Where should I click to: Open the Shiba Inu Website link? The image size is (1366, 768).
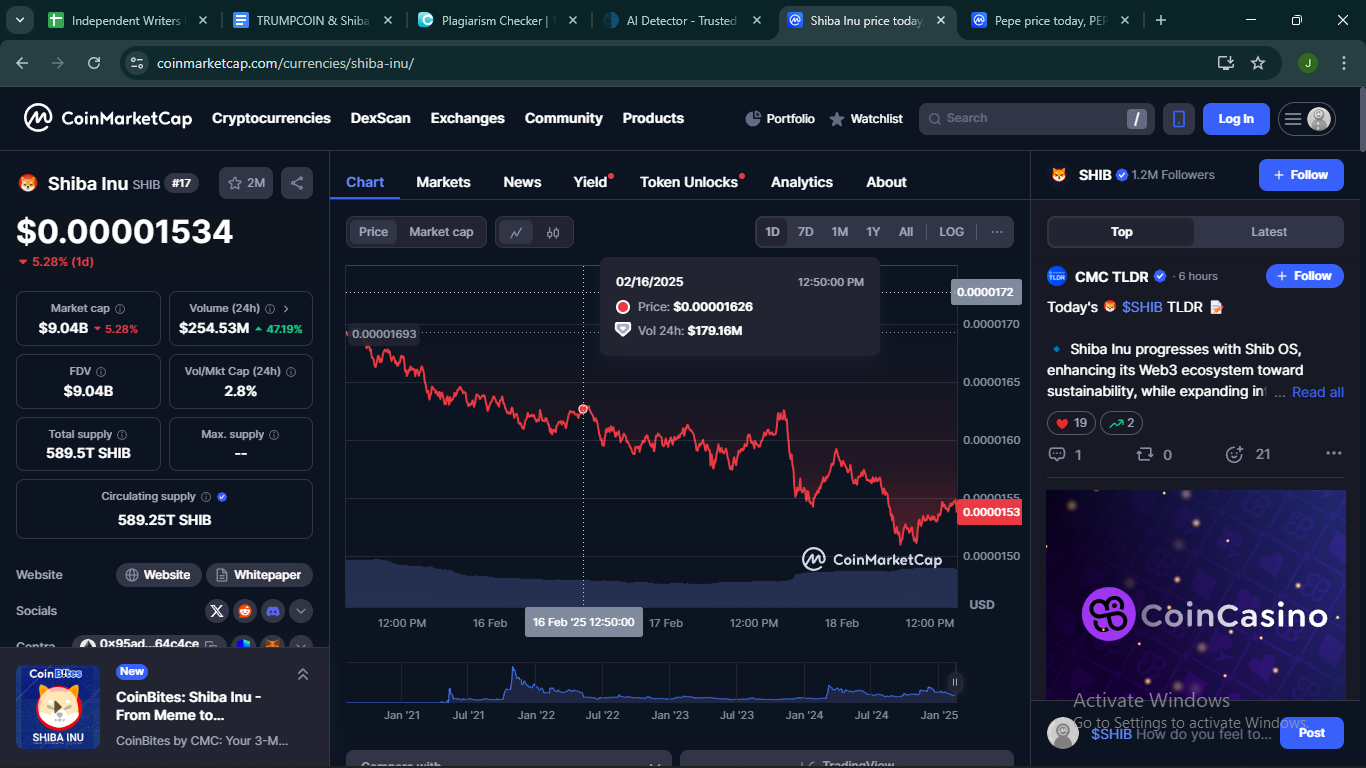click(158, 575)
